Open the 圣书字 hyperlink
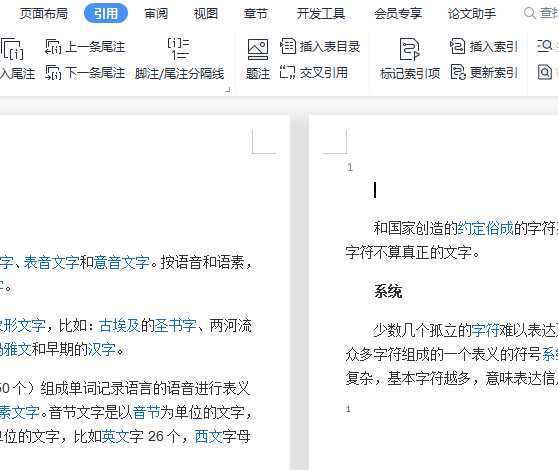 pos(176,325)
